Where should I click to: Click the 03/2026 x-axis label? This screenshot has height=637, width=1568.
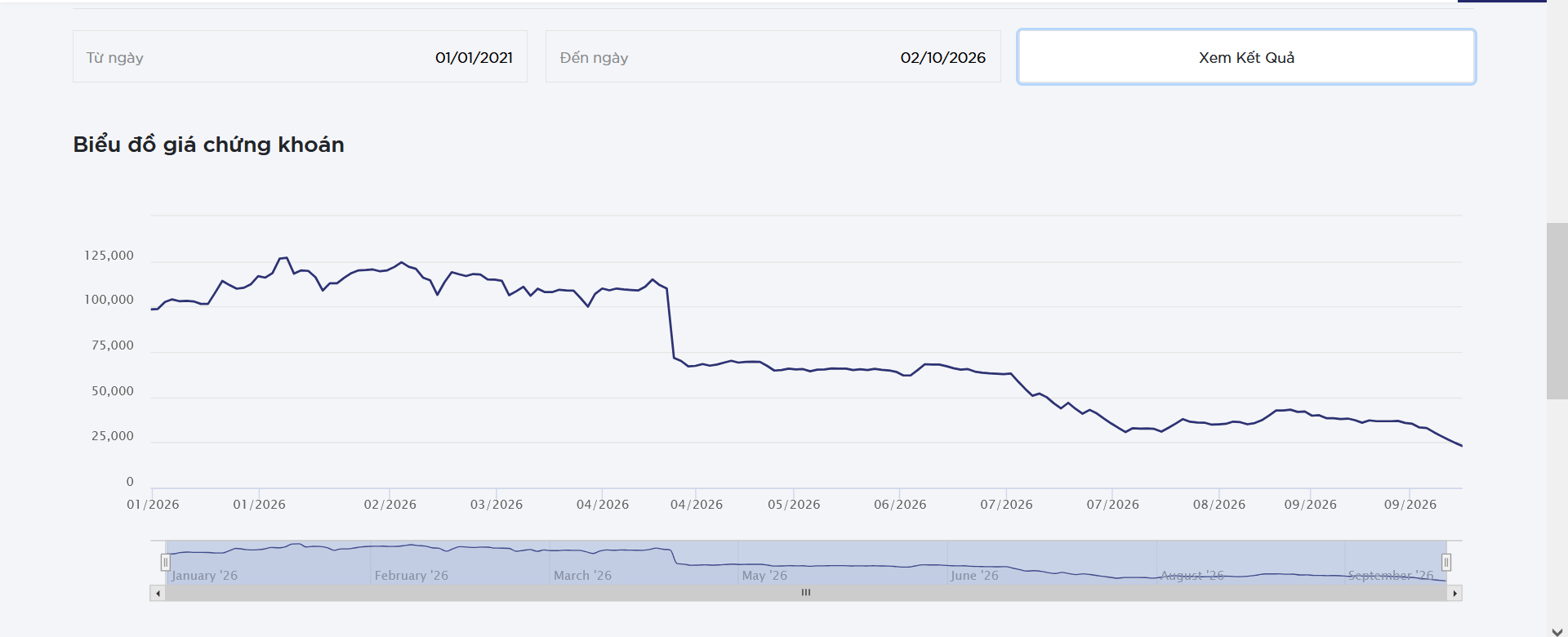pyautogui.click(x=497, y=505)
